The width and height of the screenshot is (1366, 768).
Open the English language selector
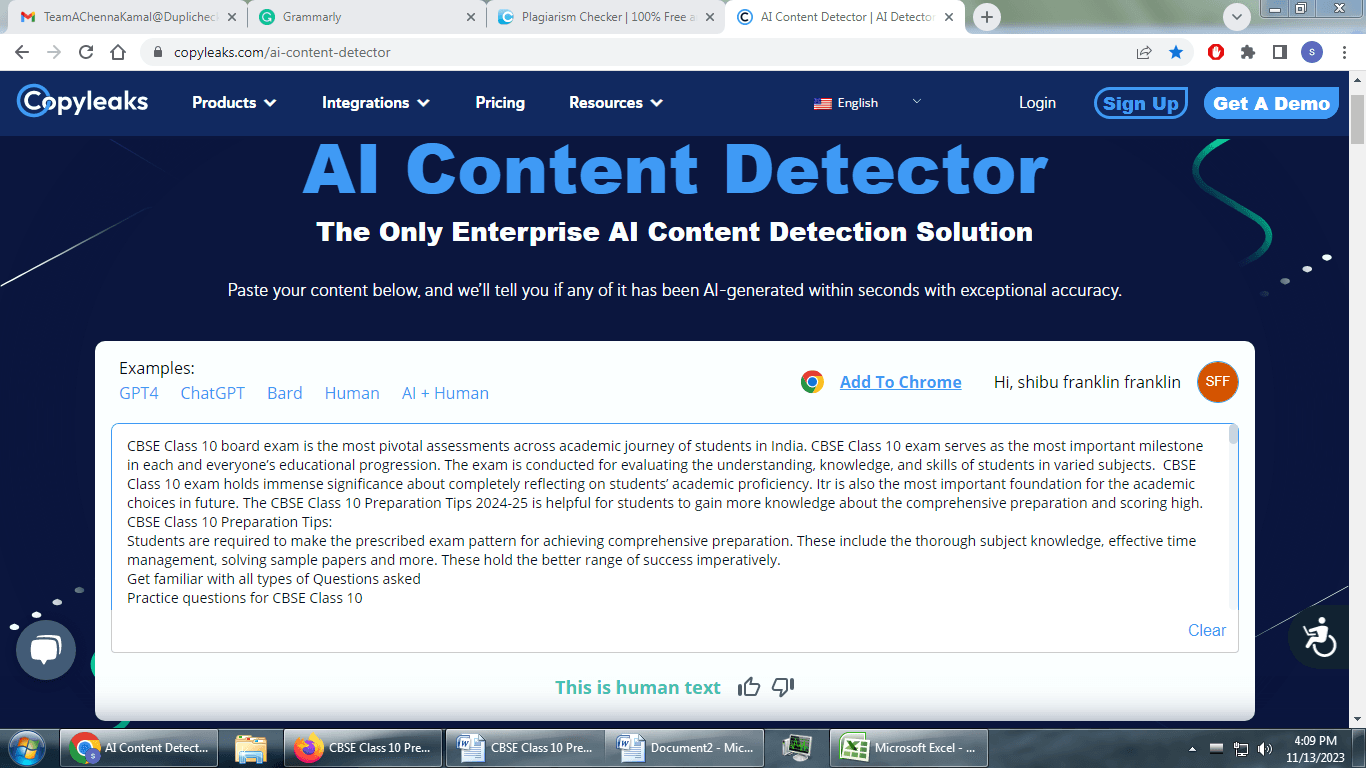pyautogui.click(x=867, y=102)
